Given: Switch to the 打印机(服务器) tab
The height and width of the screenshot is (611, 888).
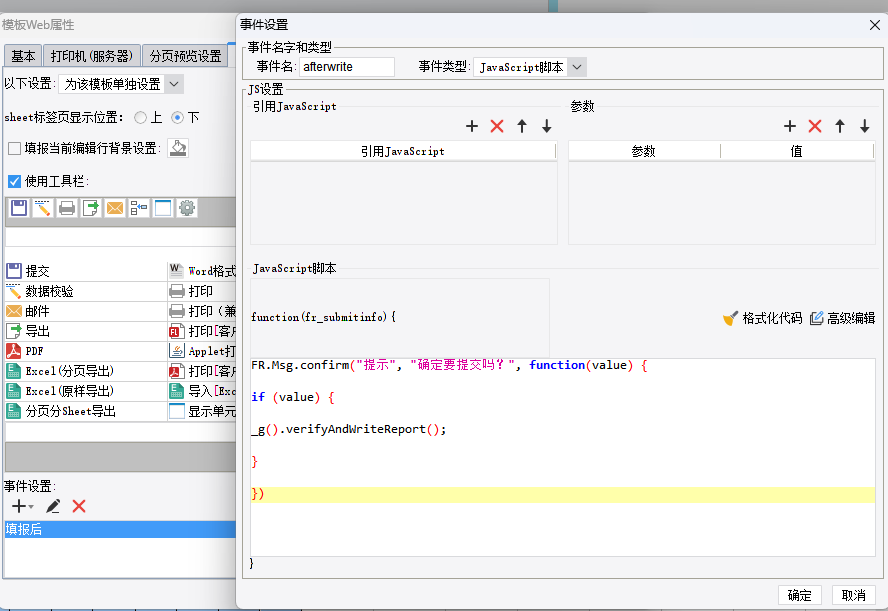Looking at the screenshot, I should 92,56.
